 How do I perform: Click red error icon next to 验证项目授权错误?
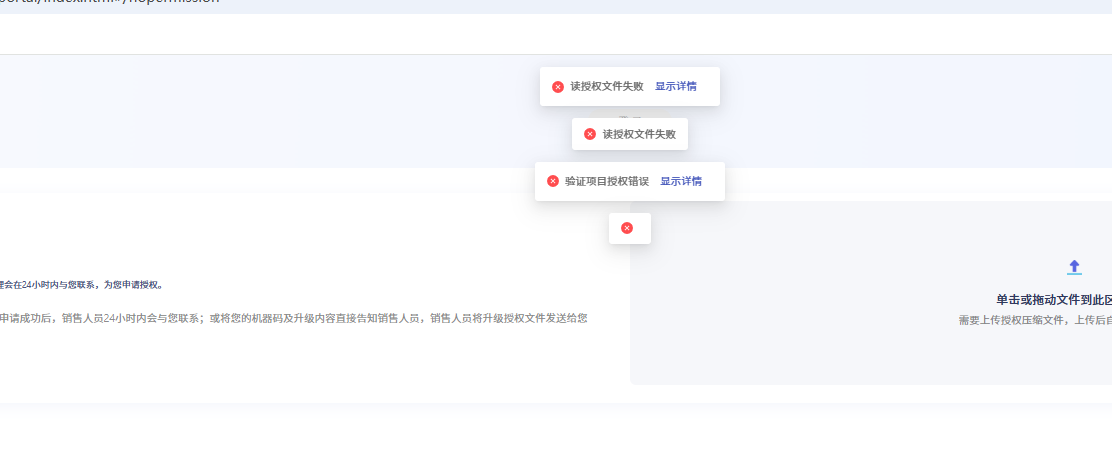[x=553, y=182]
